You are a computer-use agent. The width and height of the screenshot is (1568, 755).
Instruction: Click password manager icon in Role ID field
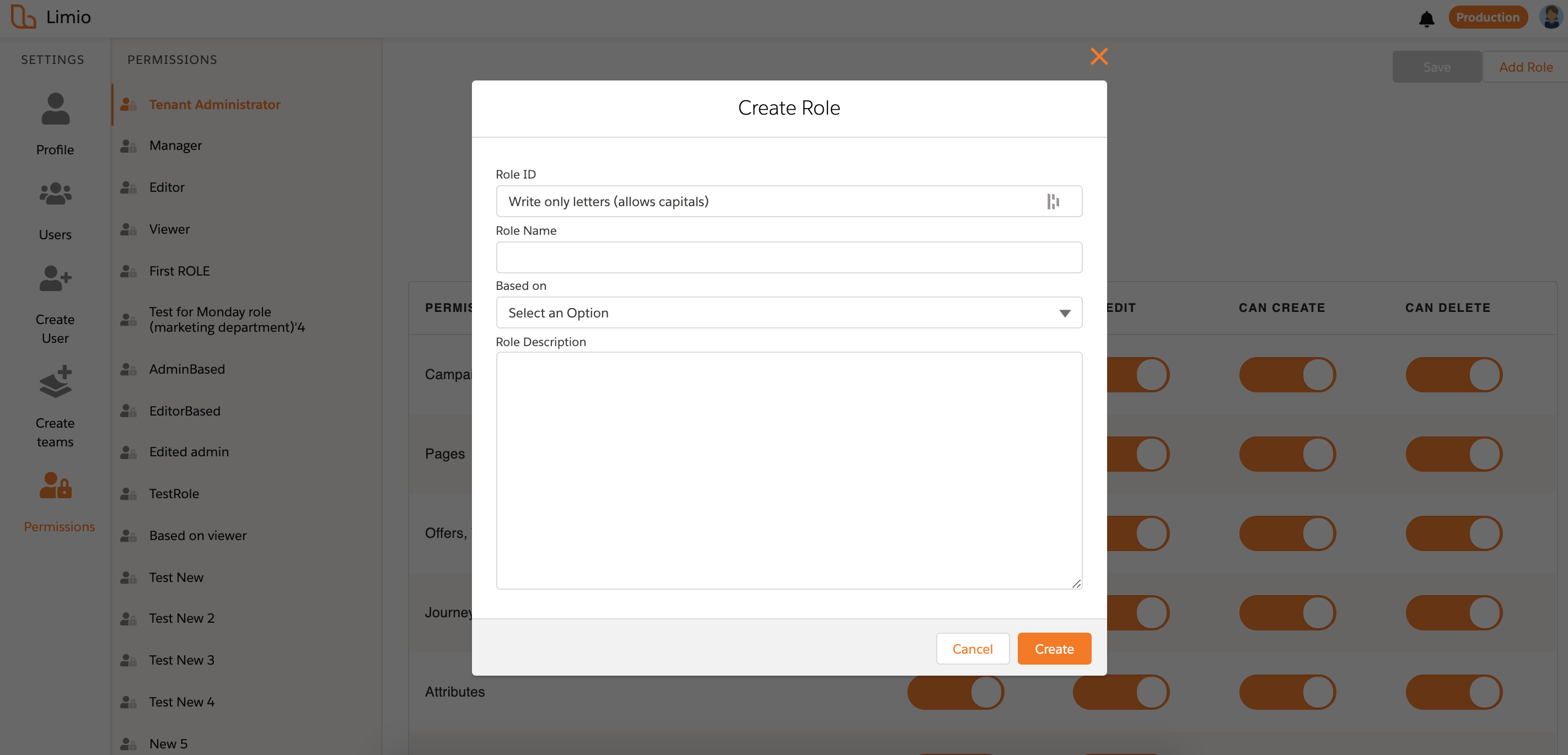[1053, 201]
